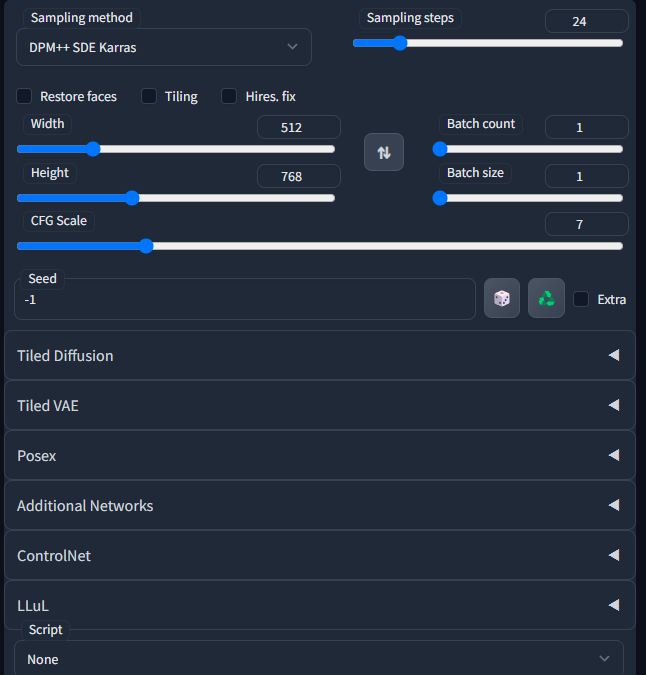Viewport: 646px width, 675px height.
Task: Click the Restore faces label text
Action: click(78, 96)
